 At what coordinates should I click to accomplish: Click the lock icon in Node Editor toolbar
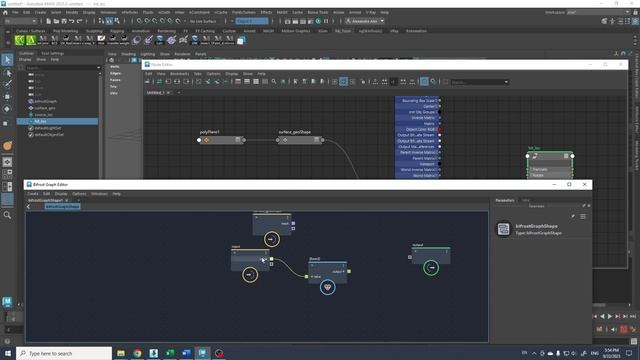click(362, 82)
